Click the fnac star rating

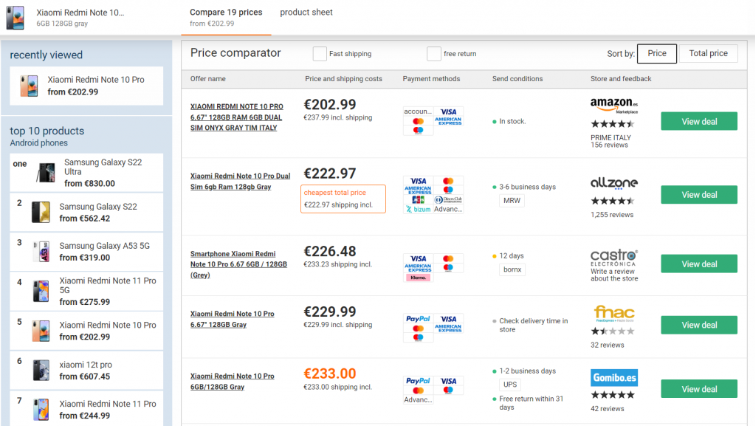(x=612, y=331)
